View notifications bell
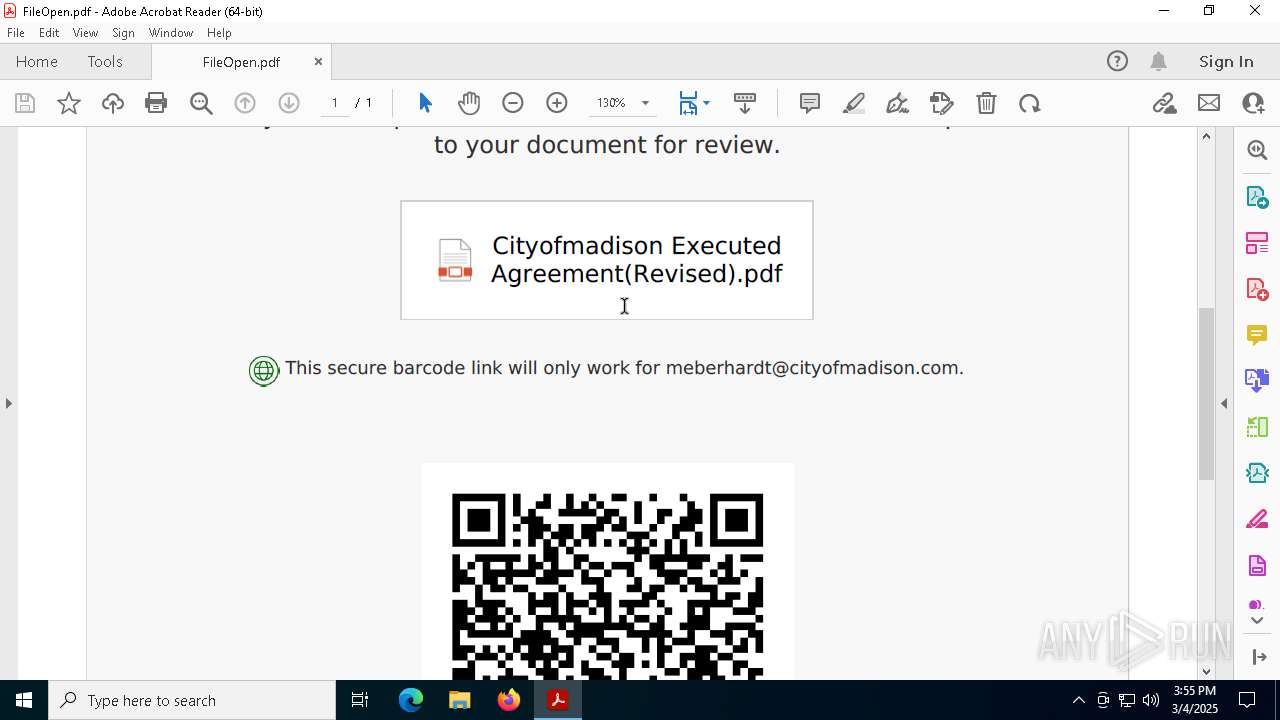1280x720 pixels. (1158, 62)
